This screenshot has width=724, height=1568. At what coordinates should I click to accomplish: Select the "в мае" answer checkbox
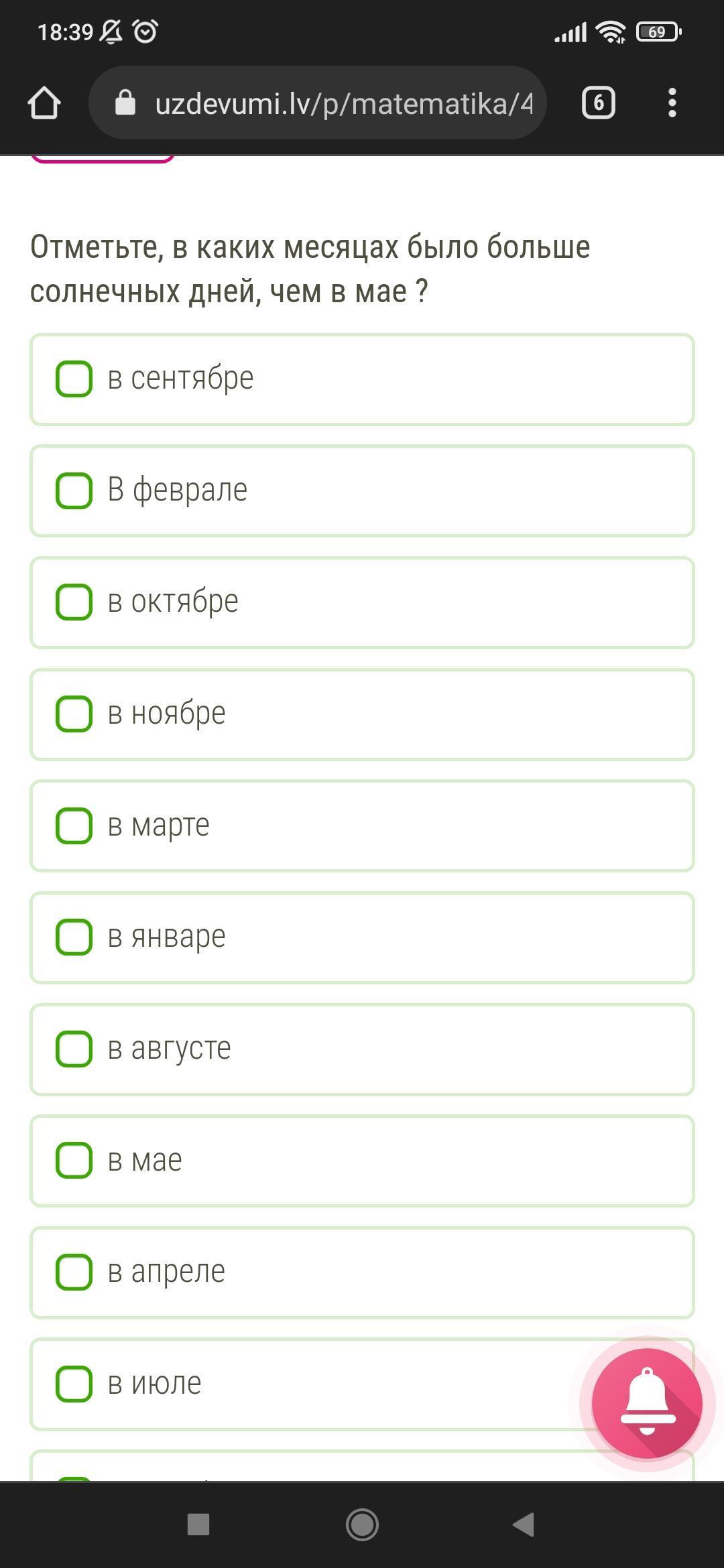(74, 1160)
